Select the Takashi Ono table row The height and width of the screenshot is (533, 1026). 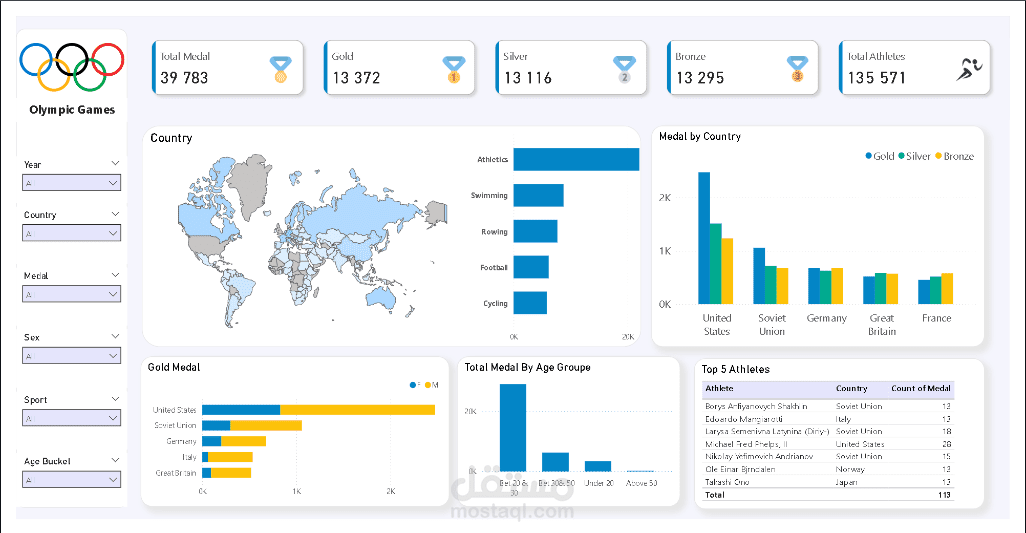[x=828, y=482]
